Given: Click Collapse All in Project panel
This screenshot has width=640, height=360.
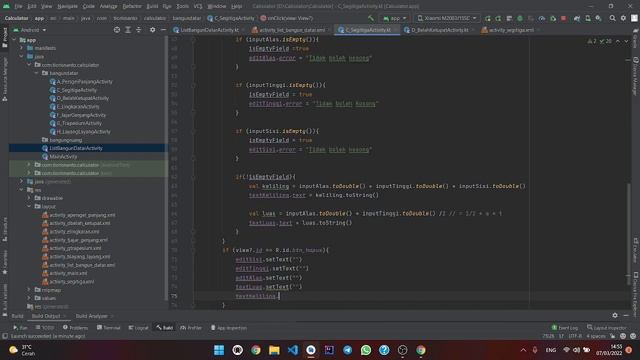Looking at the screenshot, I should click(x=138, y=30).
